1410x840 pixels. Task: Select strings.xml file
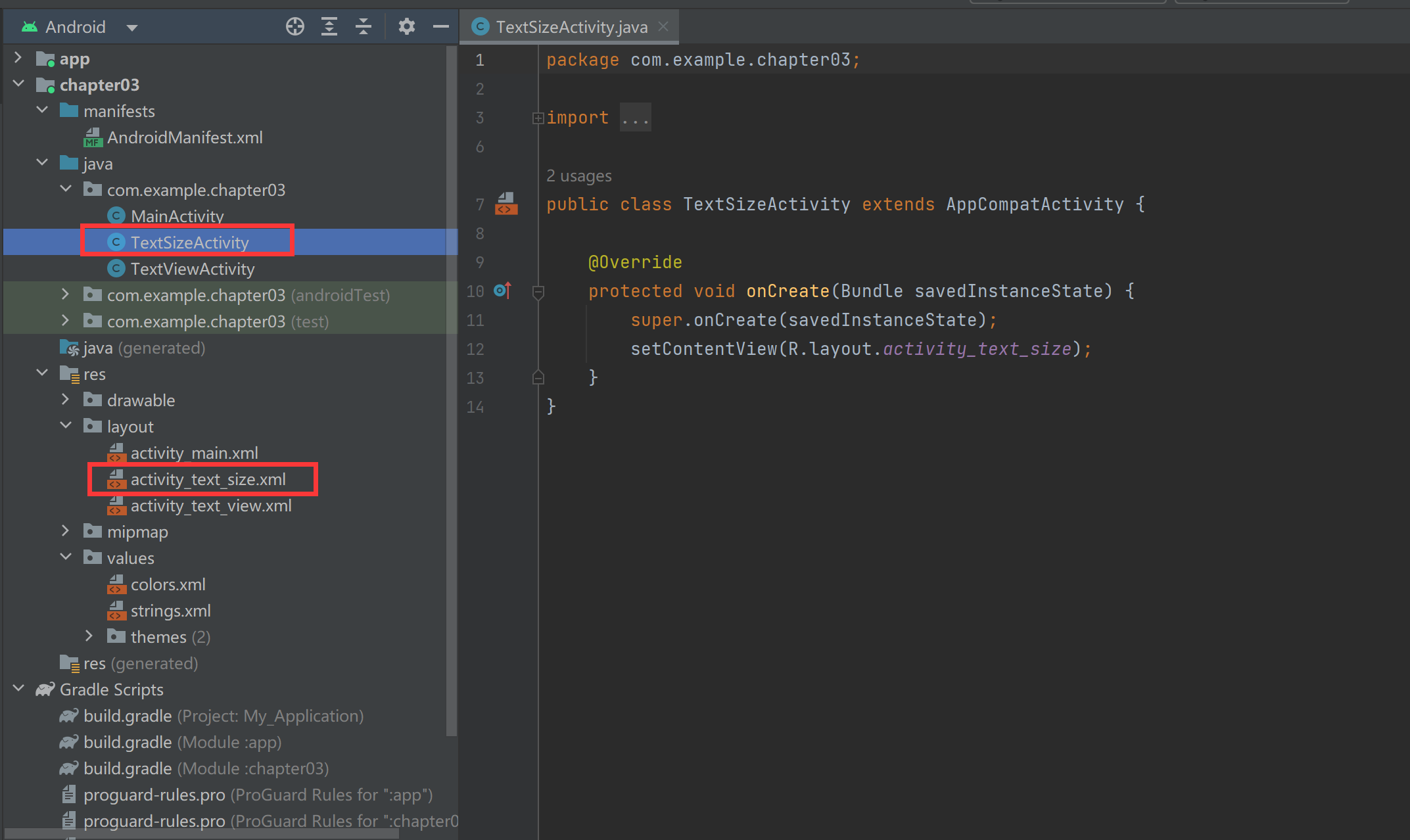(x=170, y=611)
